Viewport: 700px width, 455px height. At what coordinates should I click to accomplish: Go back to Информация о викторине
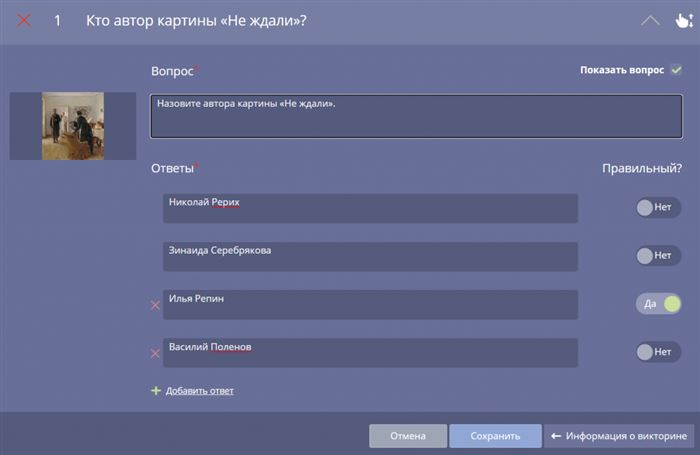[619, 436]
